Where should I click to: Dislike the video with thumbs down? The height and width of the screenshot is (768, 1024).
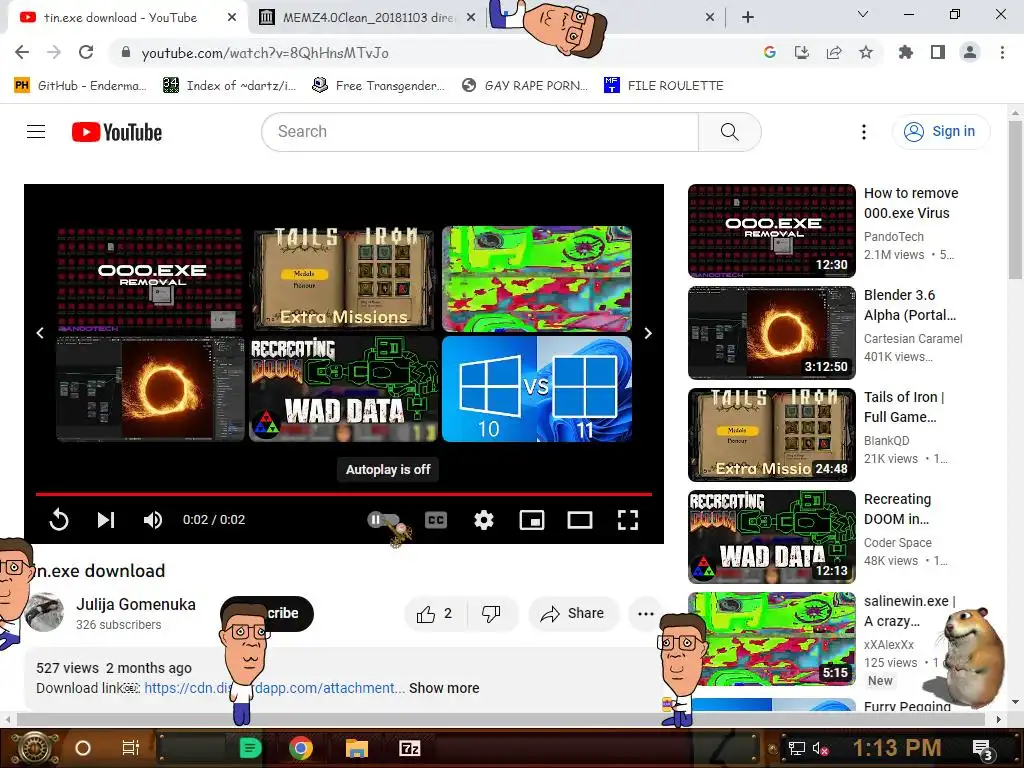[x=492, y=613]
